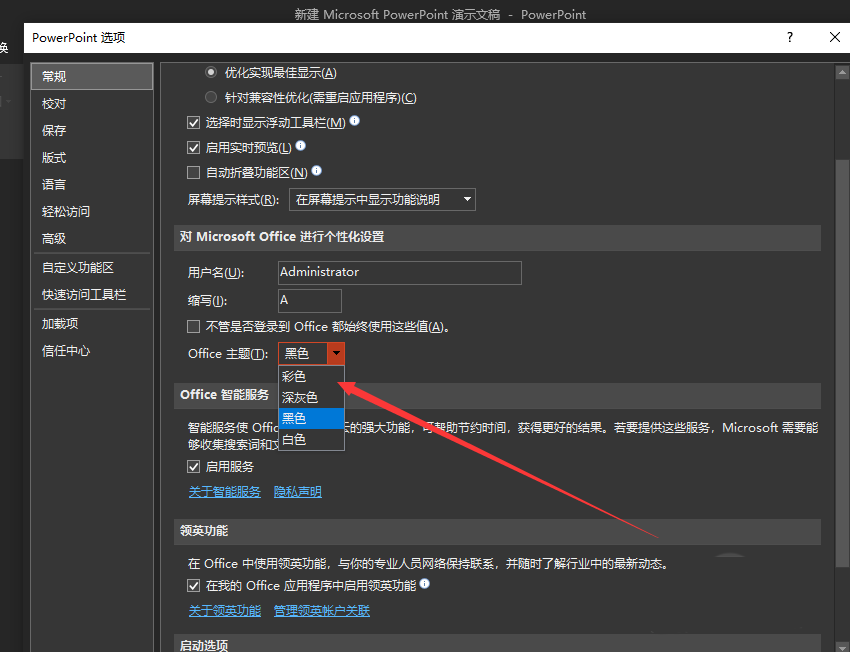850x652 pixels.
Task: Click the vertical scrollbar thumb in options pane
Action: [842, 363]
